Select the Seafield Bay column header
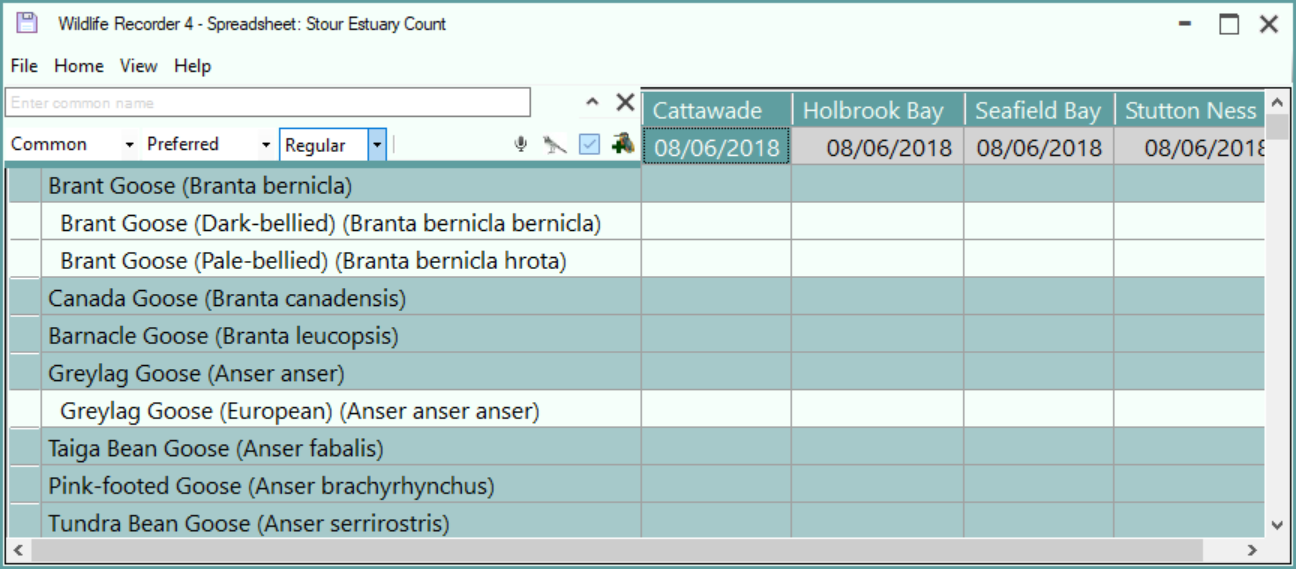Screen dimensions: 1296x569 click(x=1039, y=110)
